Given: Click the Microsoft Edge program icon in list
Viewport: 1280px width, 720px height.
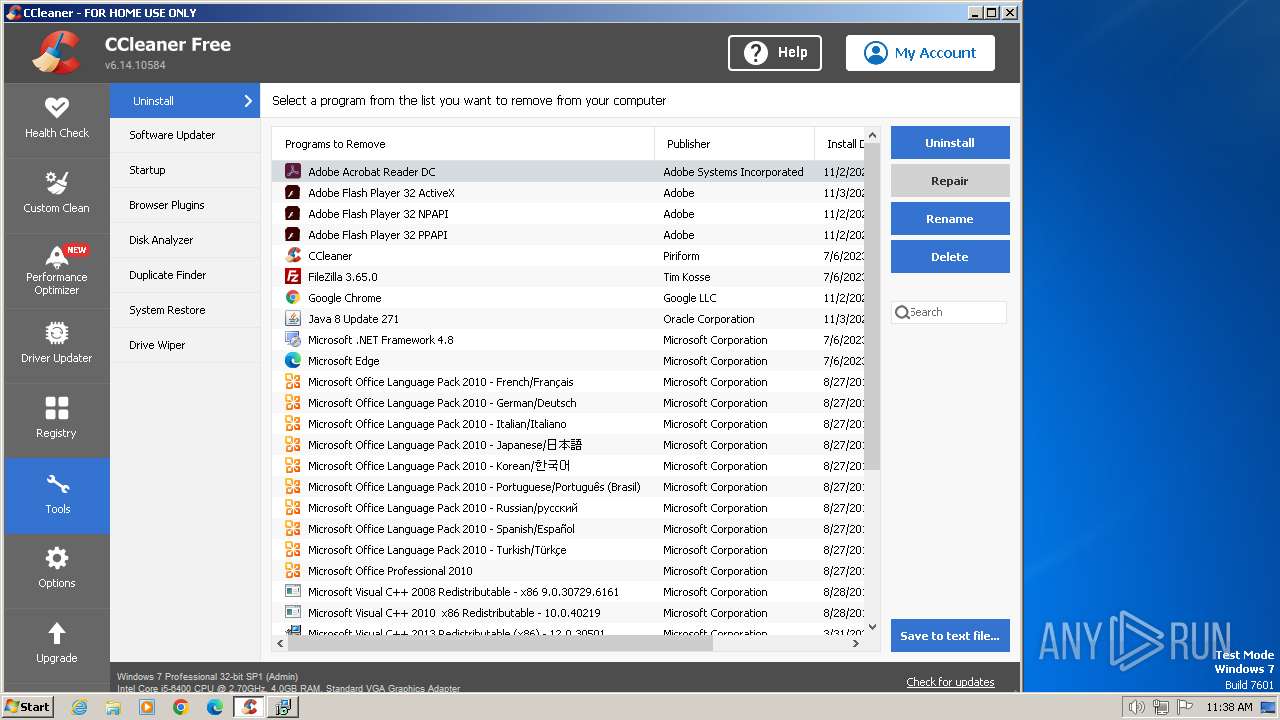Looking at the screenshot, I should 293,360.
